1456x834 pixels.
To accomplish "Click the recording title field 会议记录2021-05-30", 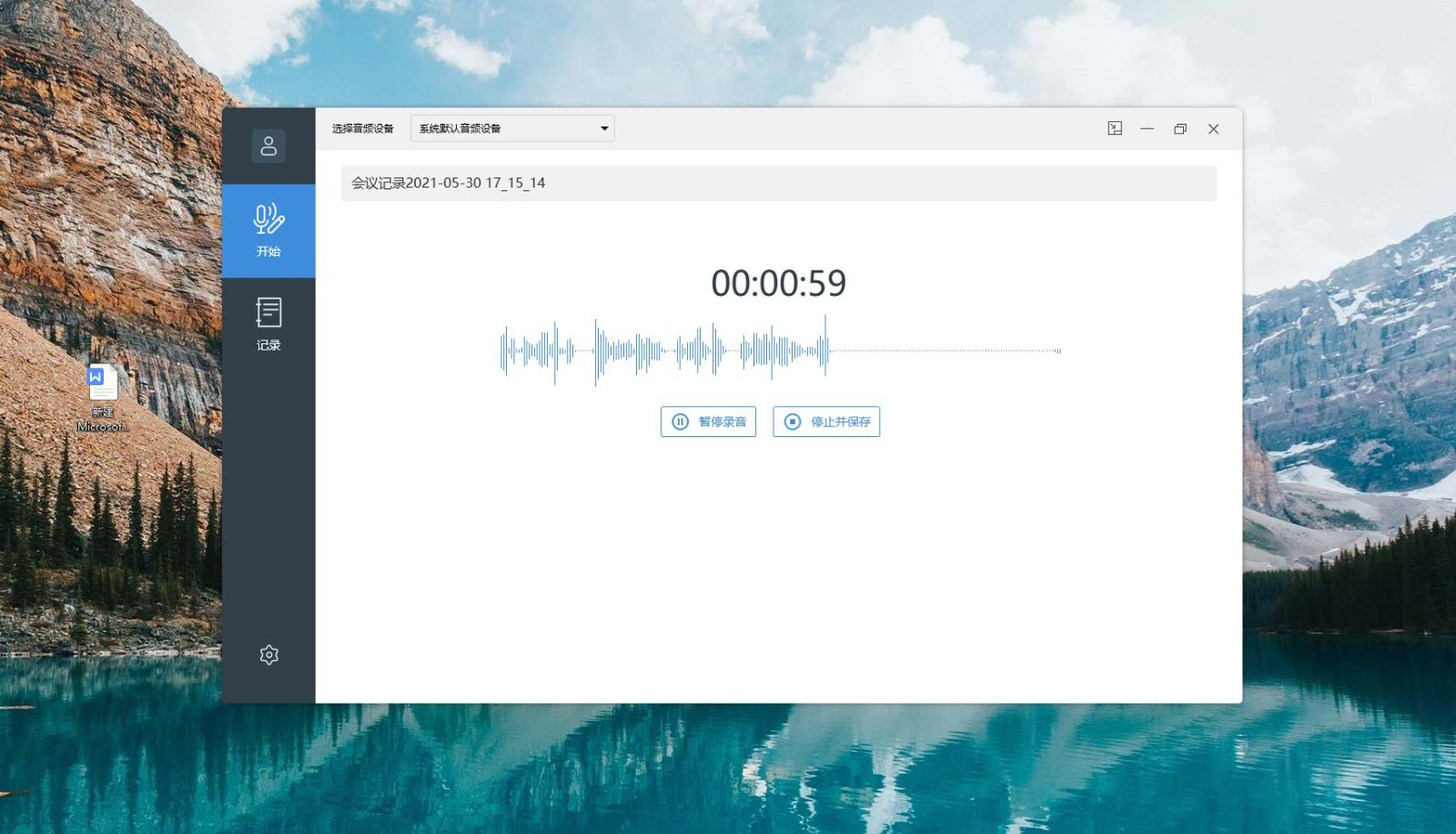I will (x=778, y=183).
